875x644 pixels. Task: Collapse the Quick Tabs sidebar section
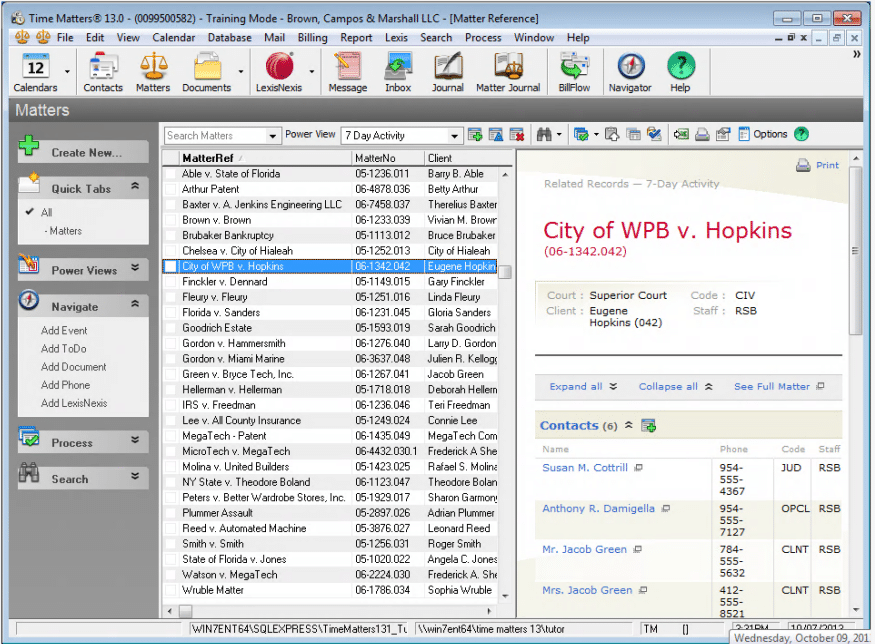click(x=135, y=186)
